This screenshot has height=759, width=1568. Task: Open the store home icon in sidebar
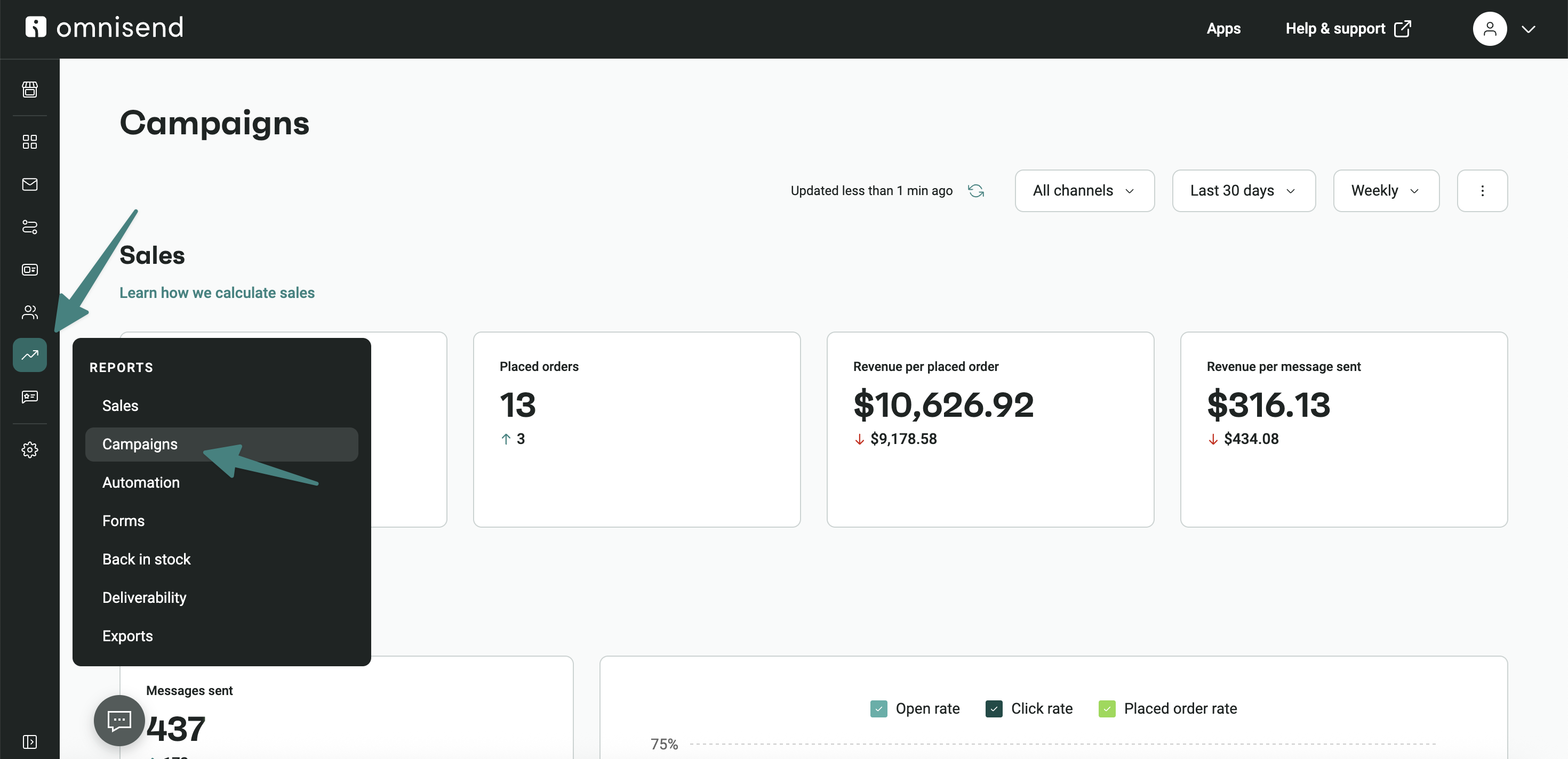click(x=29, y=90)
